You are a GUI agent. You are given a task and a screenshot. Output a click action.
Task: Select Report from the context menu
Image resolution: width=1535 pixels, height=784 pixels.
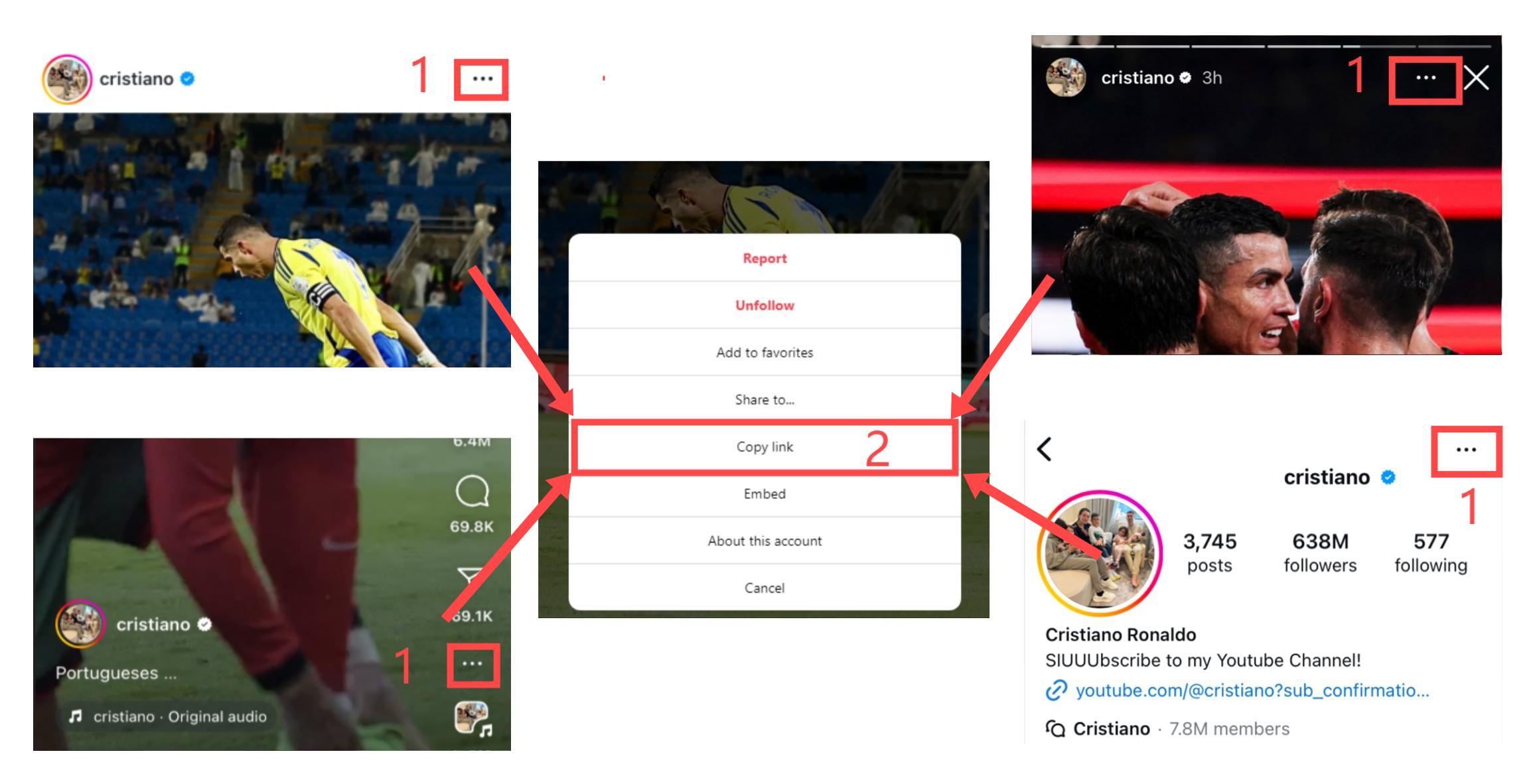(764, 258)
